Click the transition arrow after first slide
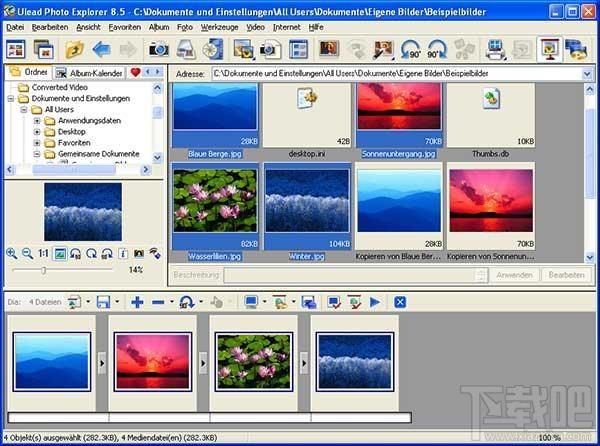Viewport: 600px width, 446px height. 102,363
